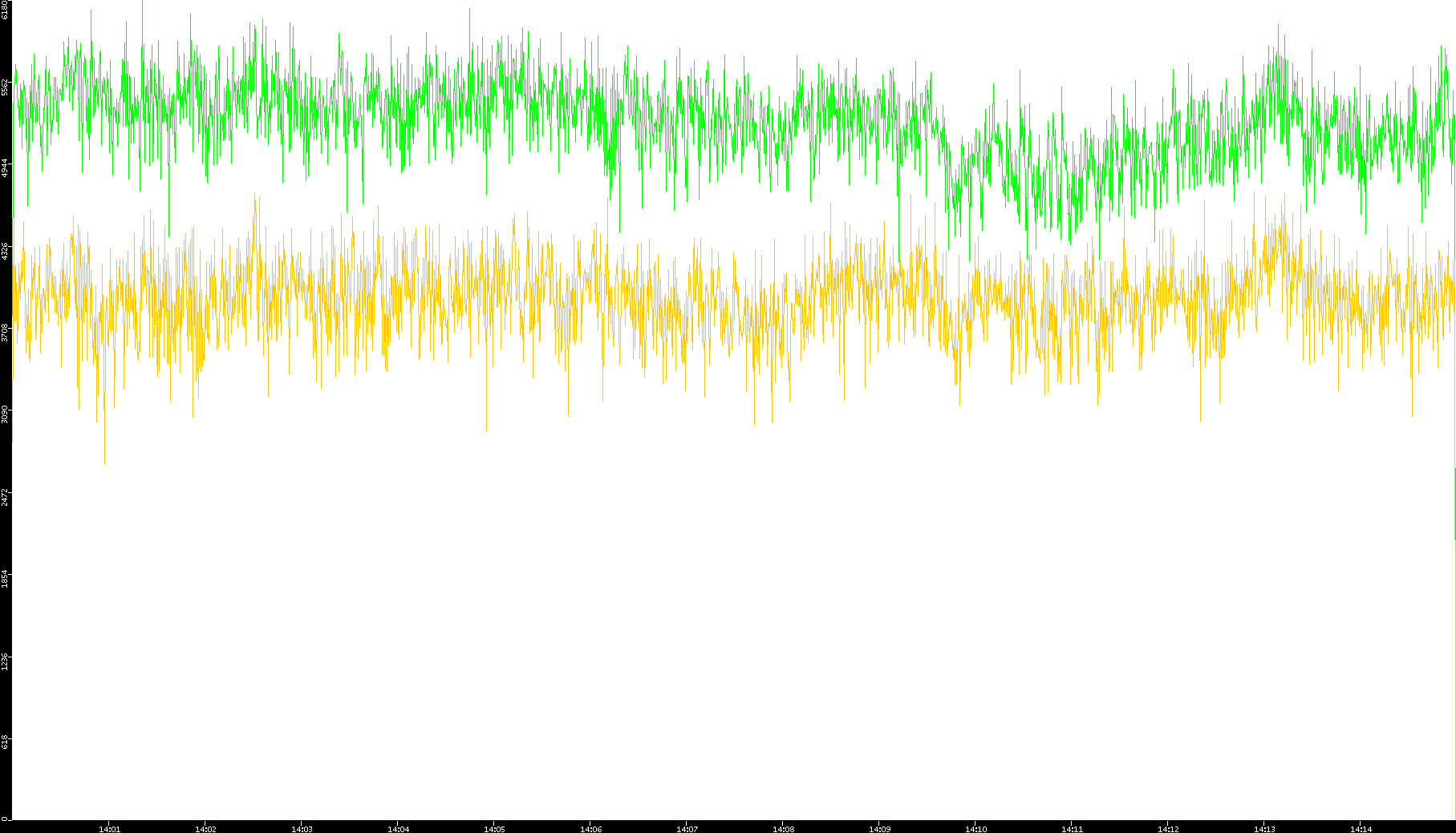Click the 2472 y-axis label
1456x833 pixels.
pos(6,497)
